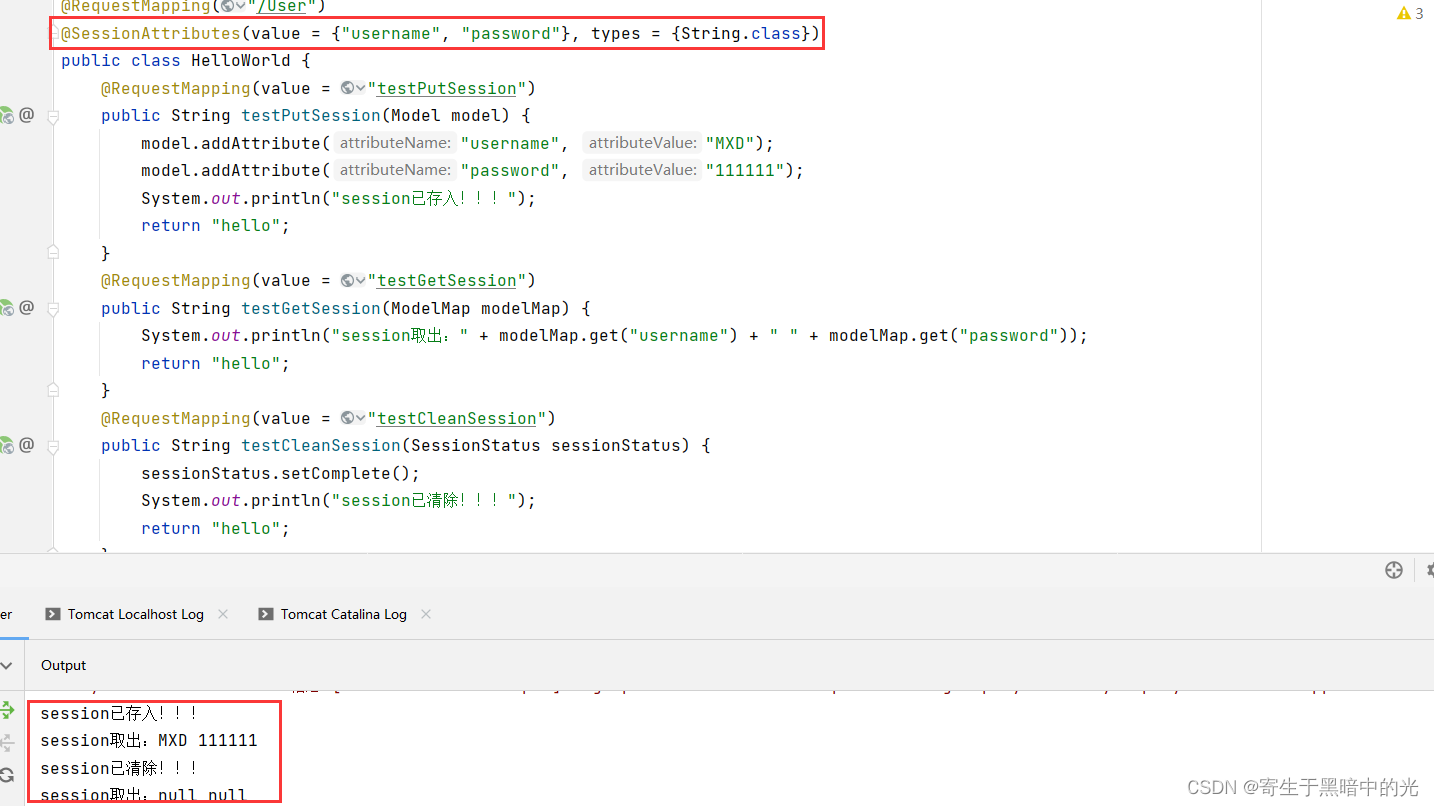This screenshot has width=1434, height=806.
Task: Open the yellow warning indicator showing 3
Action: (x=1410, y=14)
